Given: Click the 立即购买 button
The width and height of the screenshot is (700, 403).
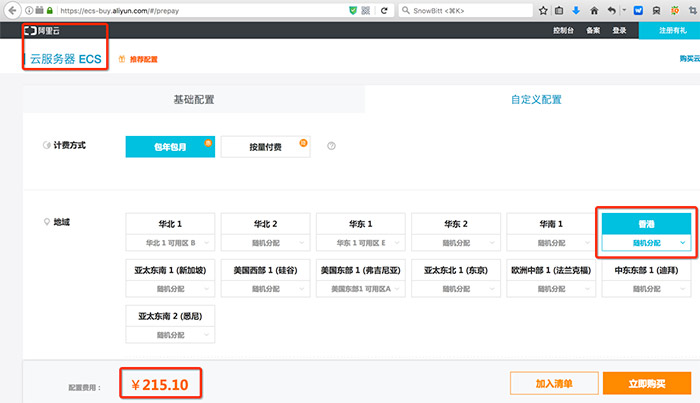Looking at the screenshot, I should pos(646,382).
